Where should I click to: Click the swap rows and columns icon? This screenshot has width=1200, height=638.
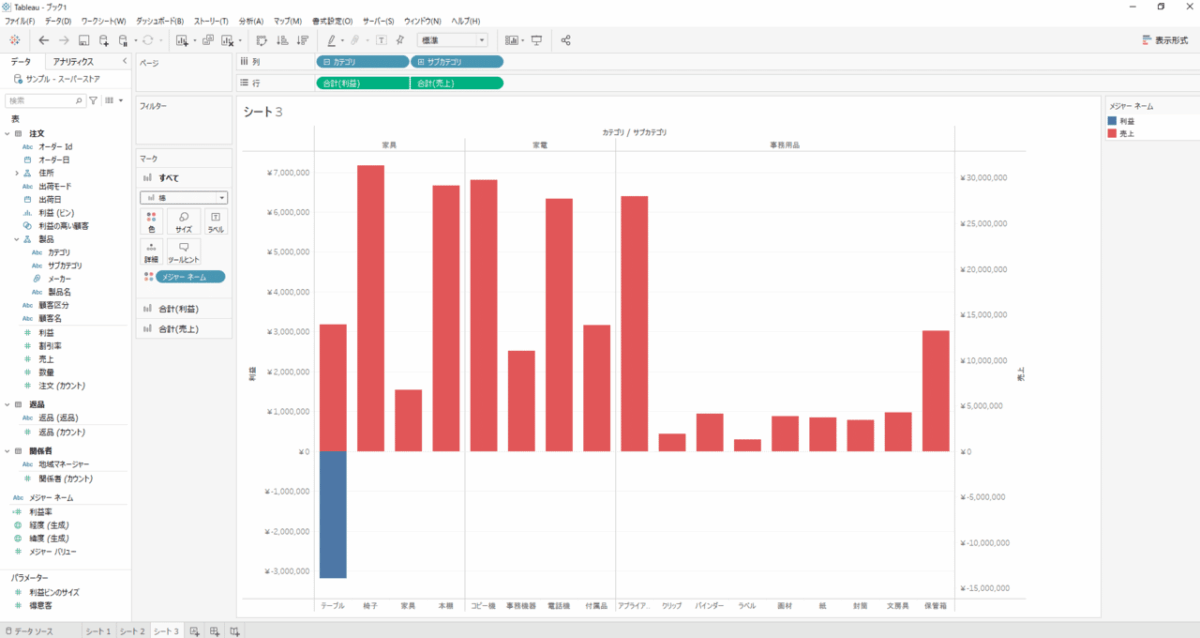click(261, 40)
